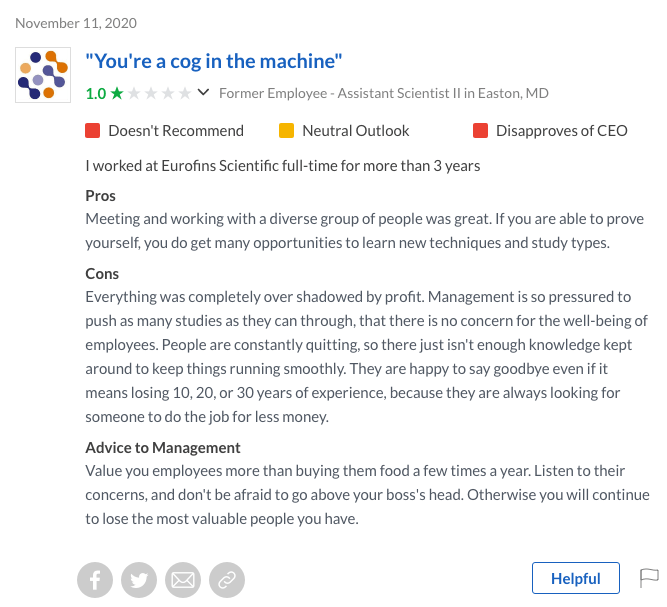This screenshot has width=667, height=607.
Task: Click the Eurofins company logo
Action: click(43, 75)
